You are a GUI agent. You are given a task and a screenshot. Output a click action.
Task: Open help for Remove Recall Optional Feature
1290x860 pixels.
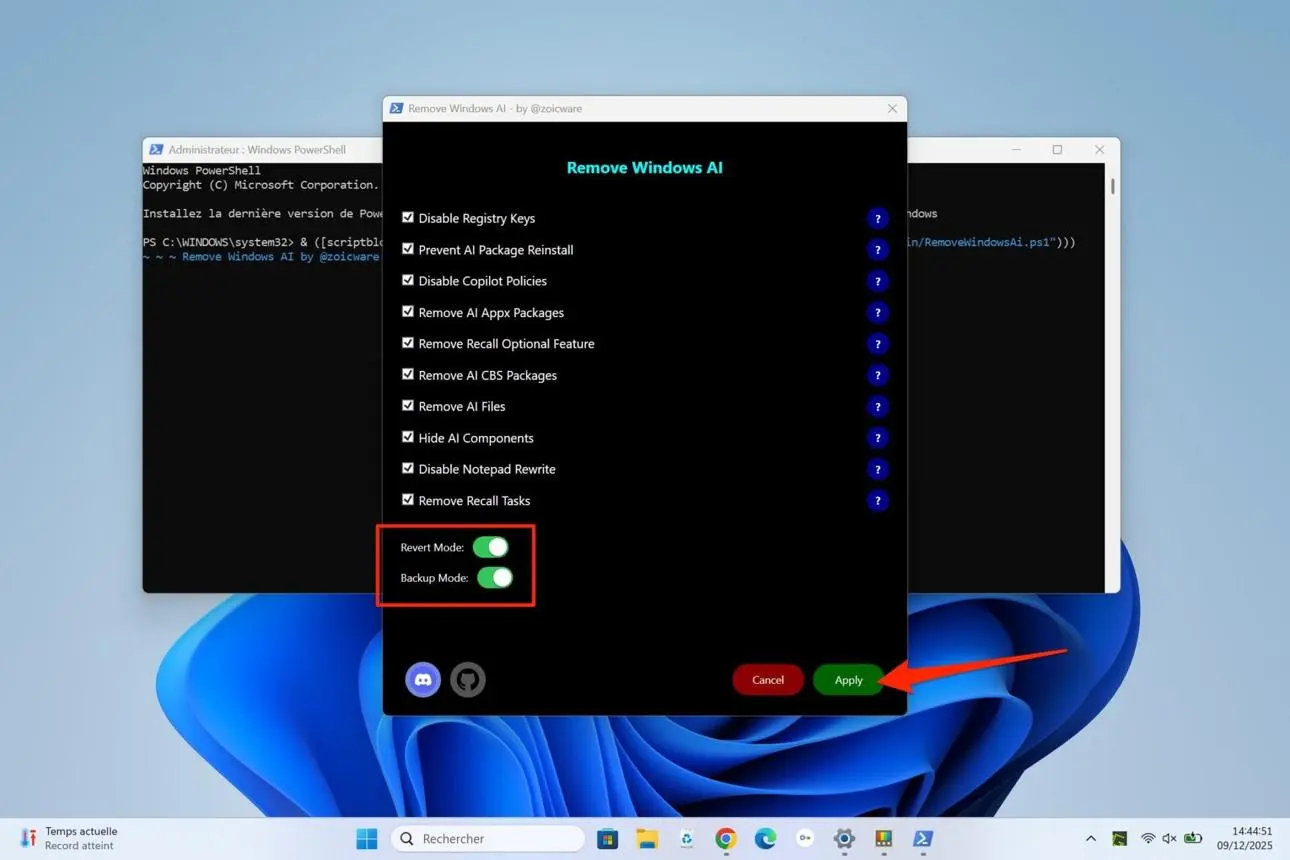(877, 344)
